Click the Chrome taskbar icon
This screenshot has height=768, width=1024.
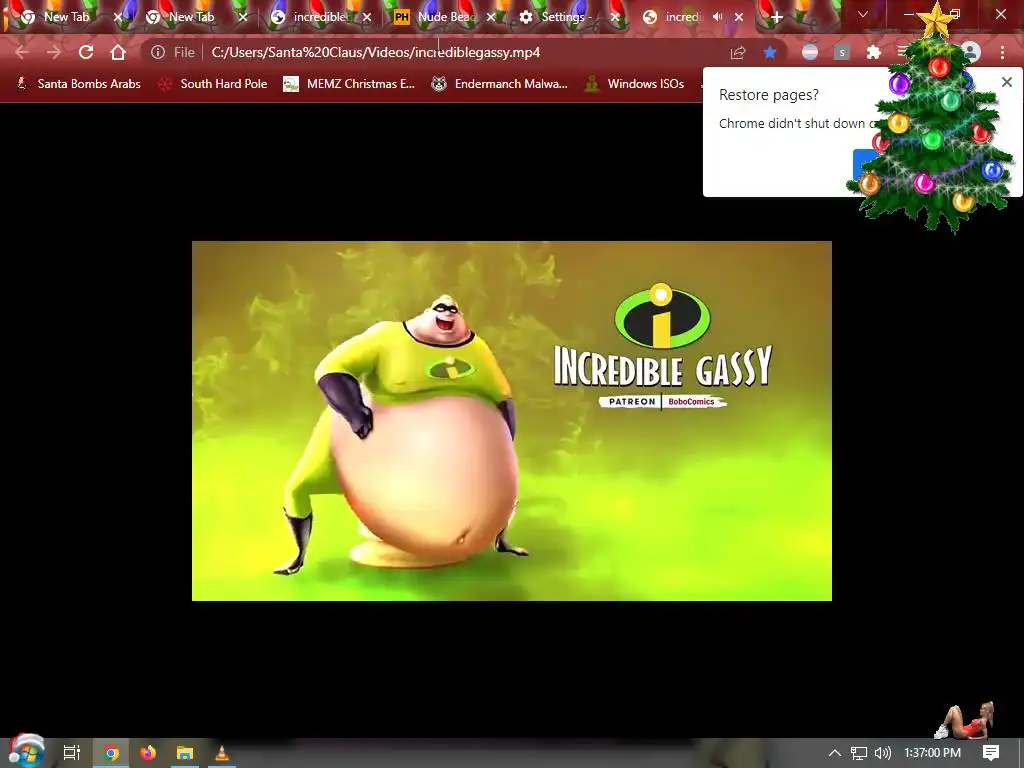coord(111,753)
